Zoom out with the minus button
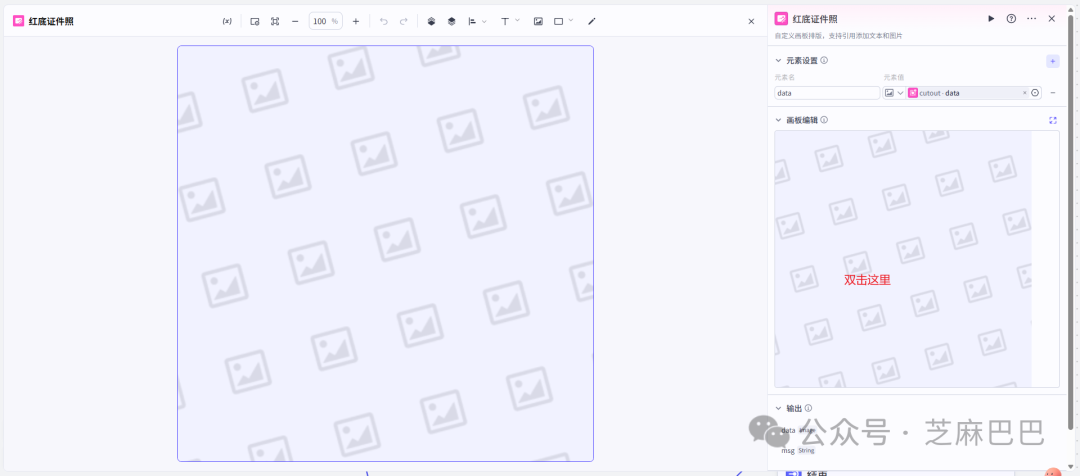 [295, 21]
